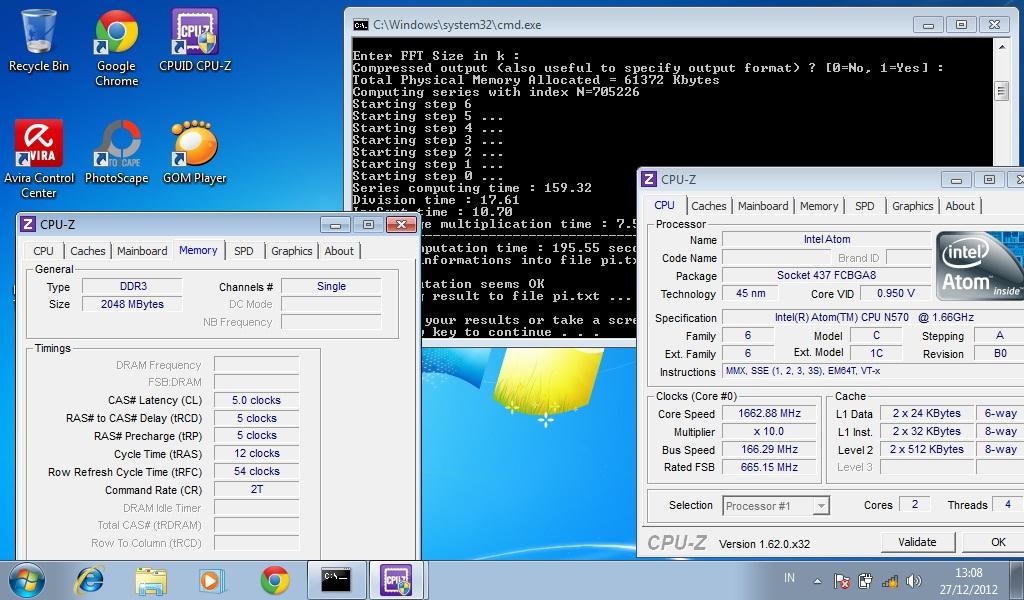This screenshot has width=1024, height=600.
Task: Click the network signal tray icon
Action: (x=889, y=580)
